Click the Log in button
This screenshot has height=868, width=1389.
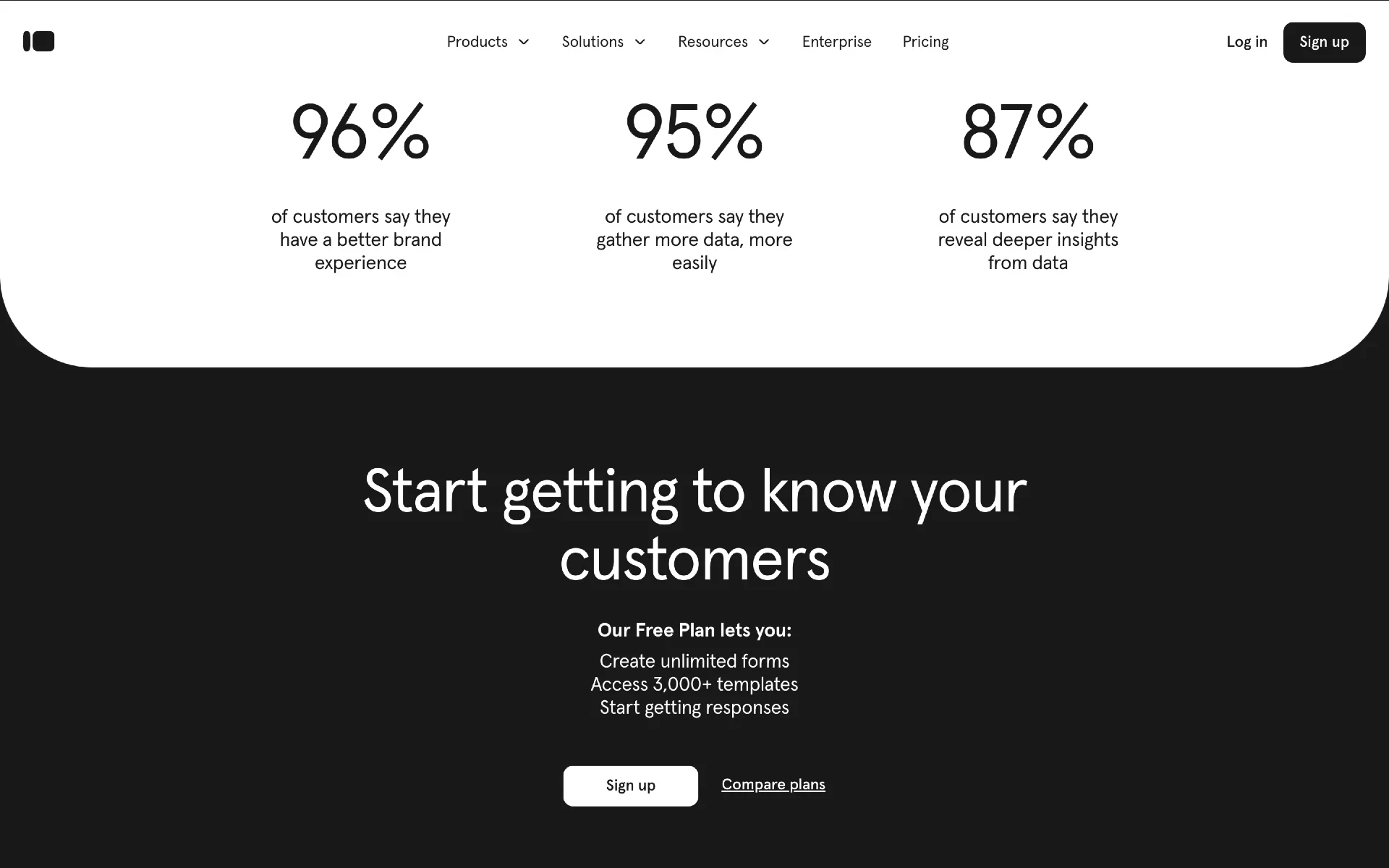[x=1247, y=42]
